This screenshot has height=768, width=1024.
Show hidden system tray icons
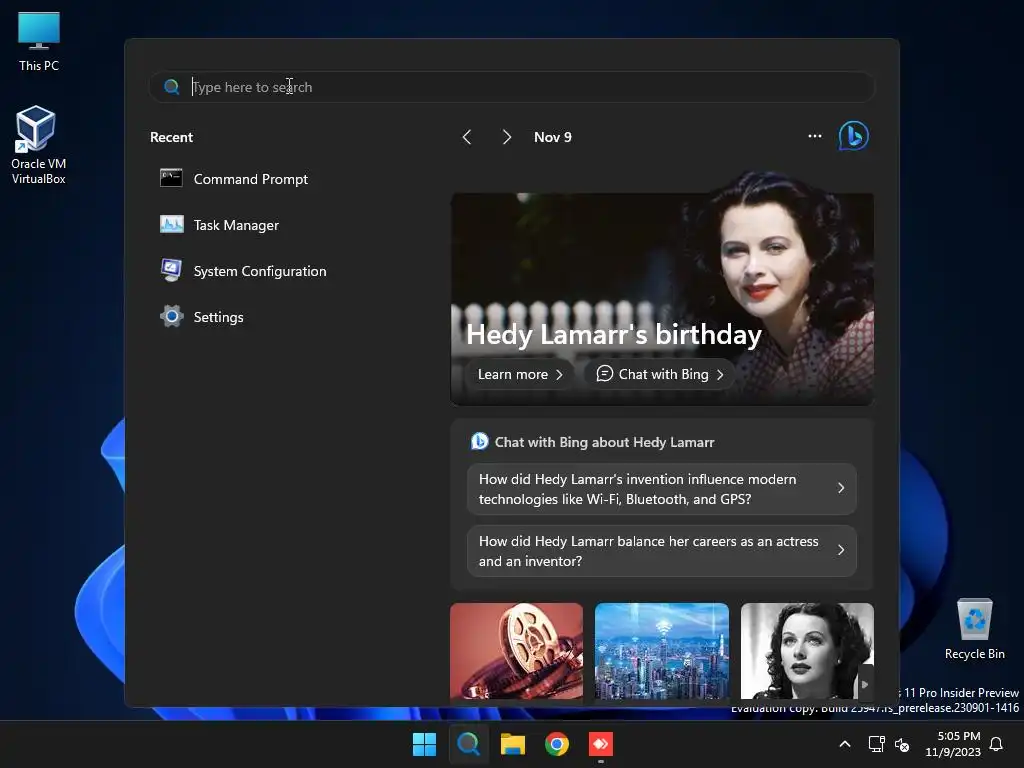[844, 744]
